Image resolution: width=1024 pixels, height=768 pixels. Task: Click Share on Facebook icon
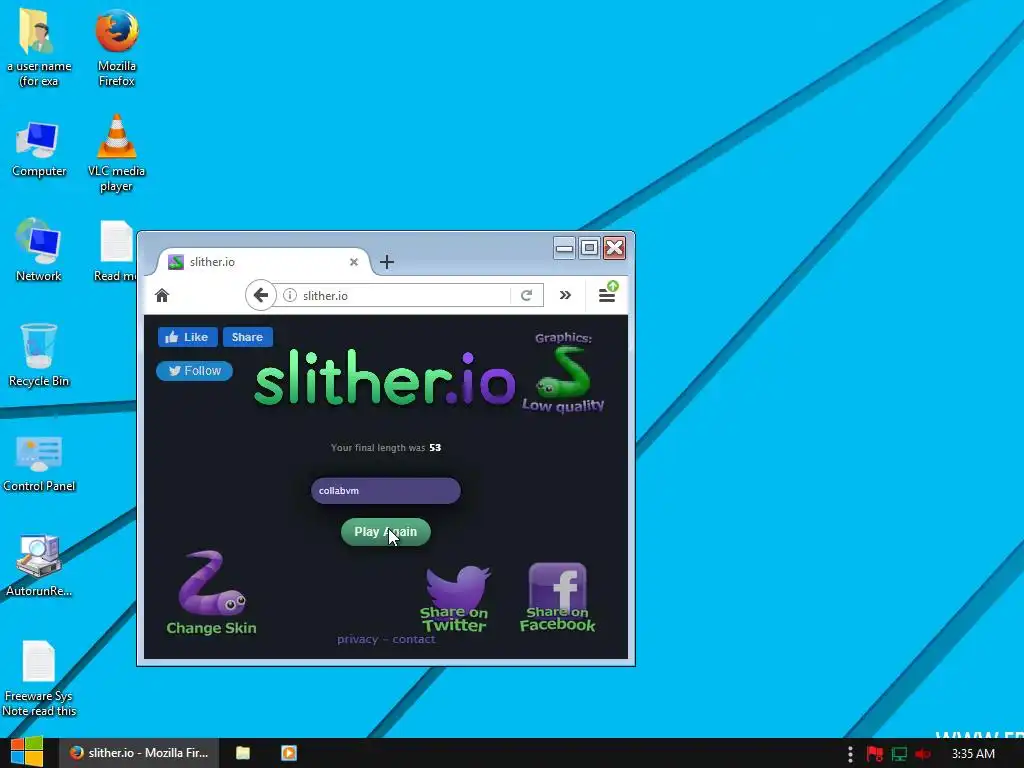tap(557, 596)
